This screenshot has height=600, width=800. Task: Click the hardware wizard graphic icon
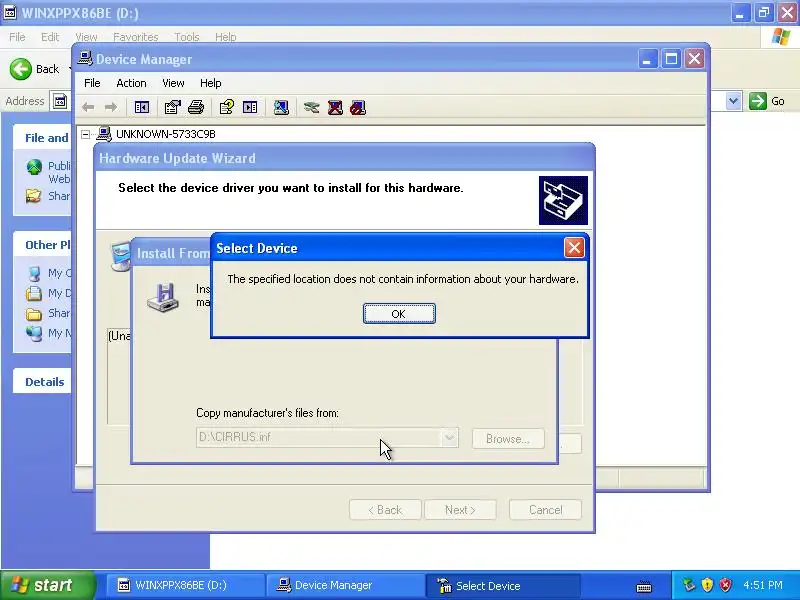coord(563,201)
